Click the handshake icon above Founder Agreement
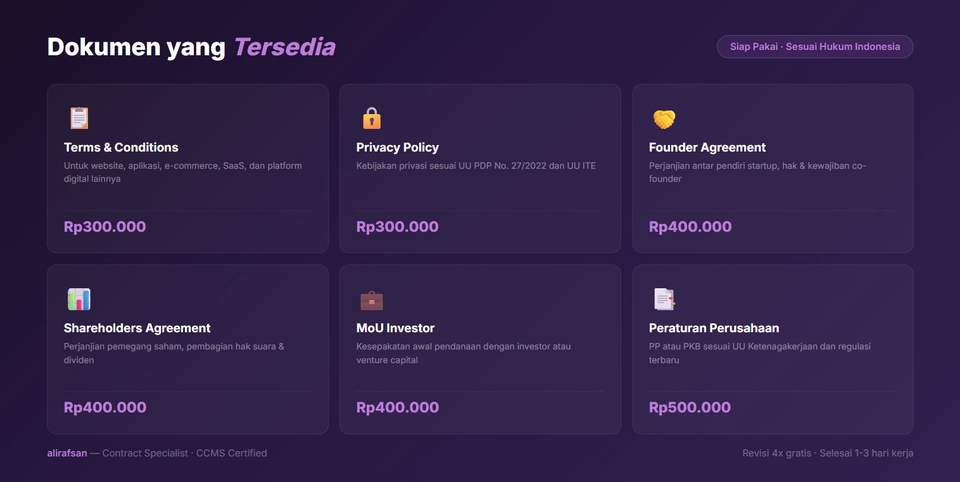Image resolution: width=960 pixels, height=482 pixels. [664, 119]
